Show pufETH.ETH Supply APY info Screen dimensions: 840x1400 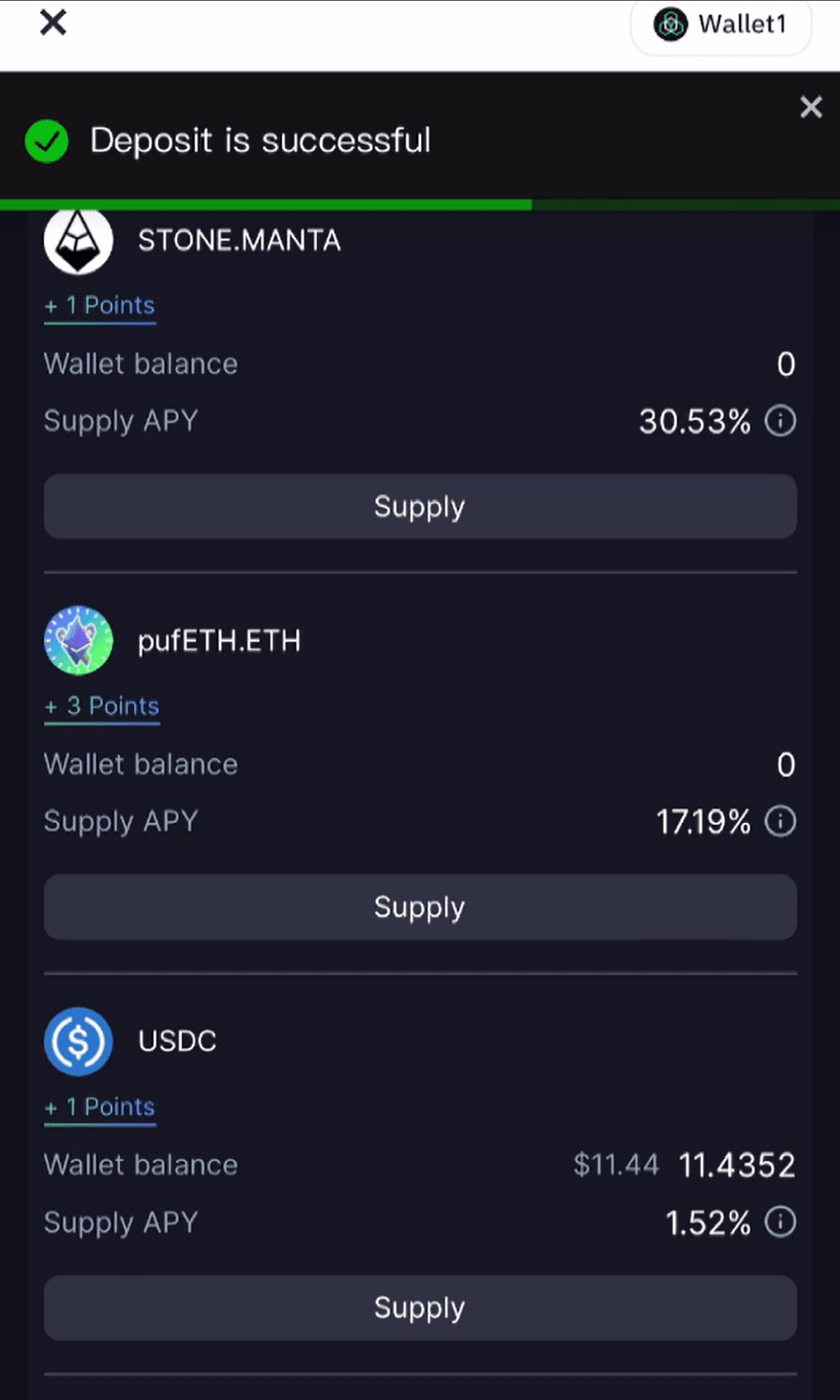780,821
